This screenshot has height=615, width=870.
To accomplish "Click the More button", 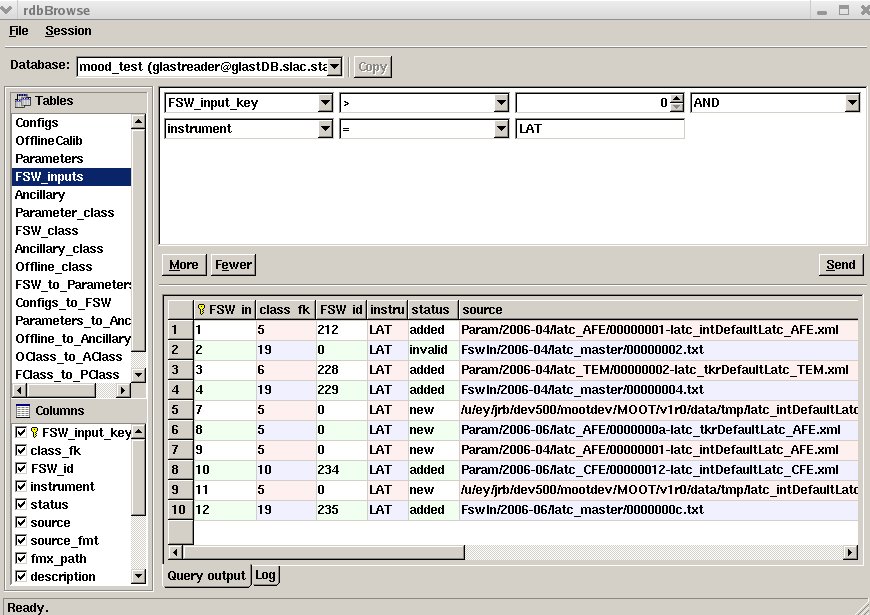I will click(184, 264).
